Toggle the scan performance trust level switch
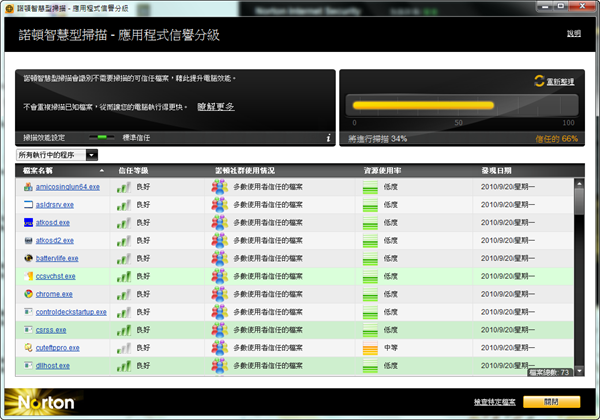 click(x=102, y=137)
